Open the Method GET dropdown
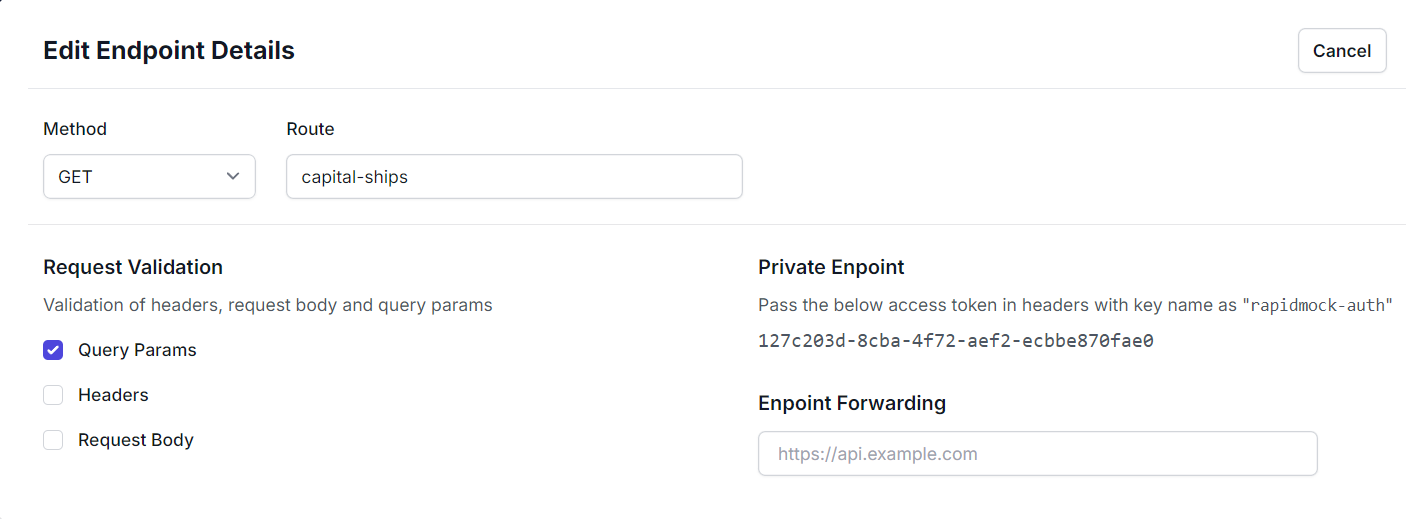 point(149,176)
